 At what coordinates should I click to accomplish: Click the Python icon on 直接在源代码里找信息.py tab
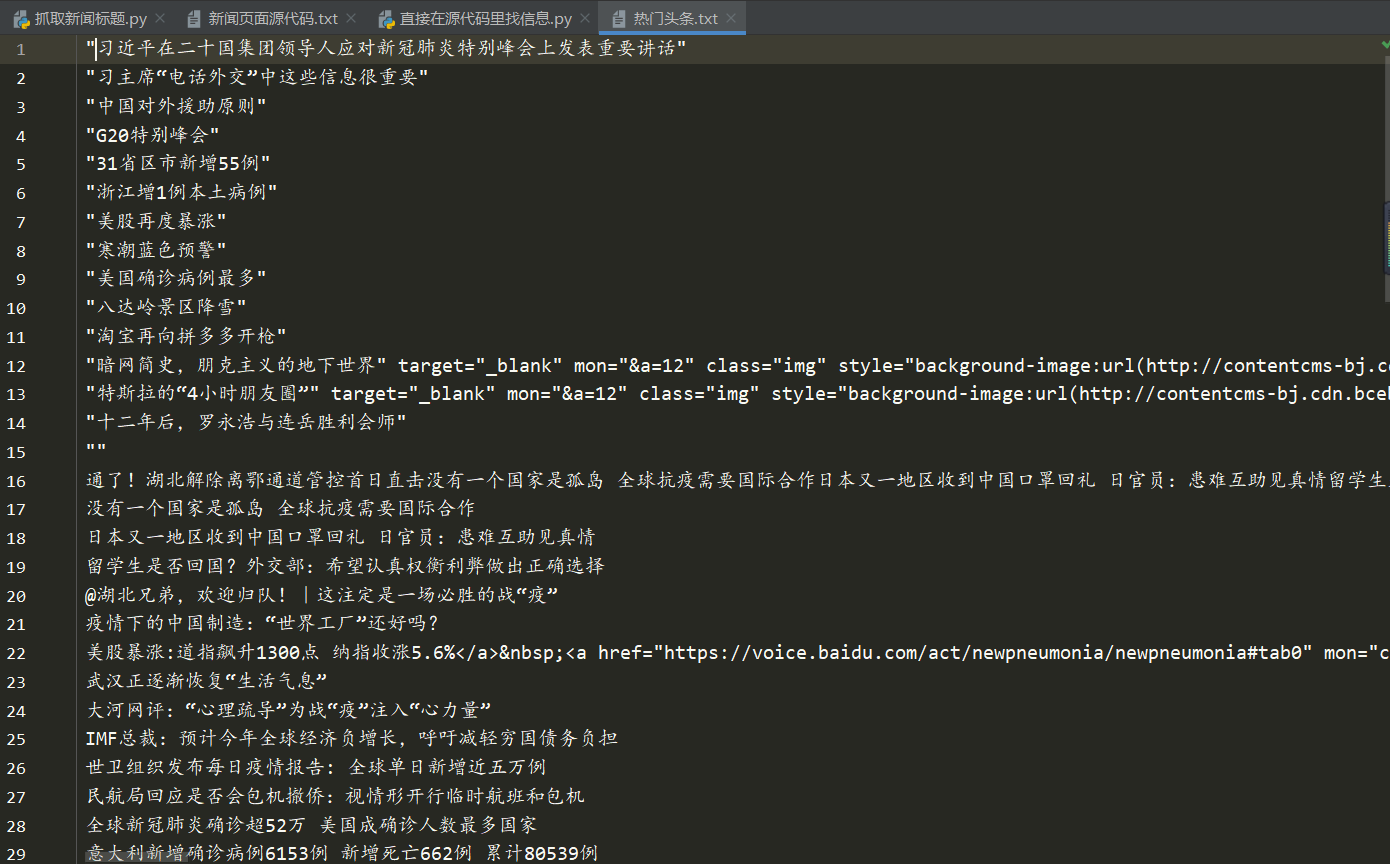[386, 19]
